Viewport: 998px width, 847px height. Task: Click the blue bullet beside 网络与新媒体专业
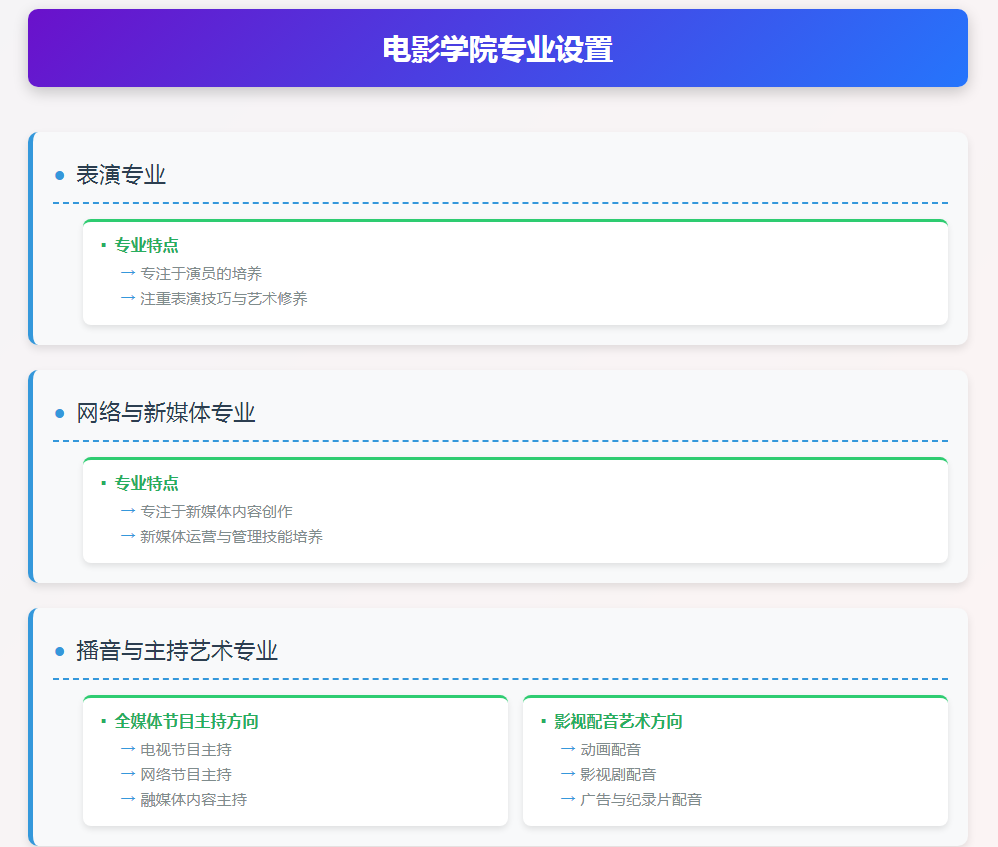click(x=60, y=414)
